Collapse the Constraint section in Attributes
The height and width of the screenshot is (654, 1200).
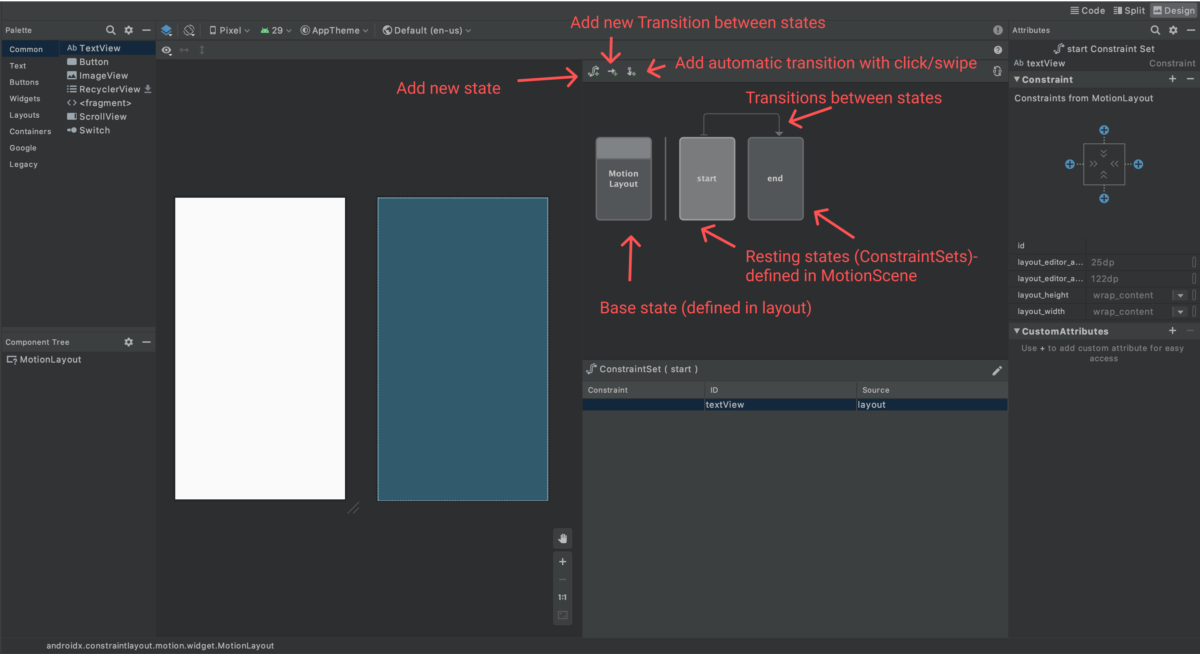pos(1016,79)
